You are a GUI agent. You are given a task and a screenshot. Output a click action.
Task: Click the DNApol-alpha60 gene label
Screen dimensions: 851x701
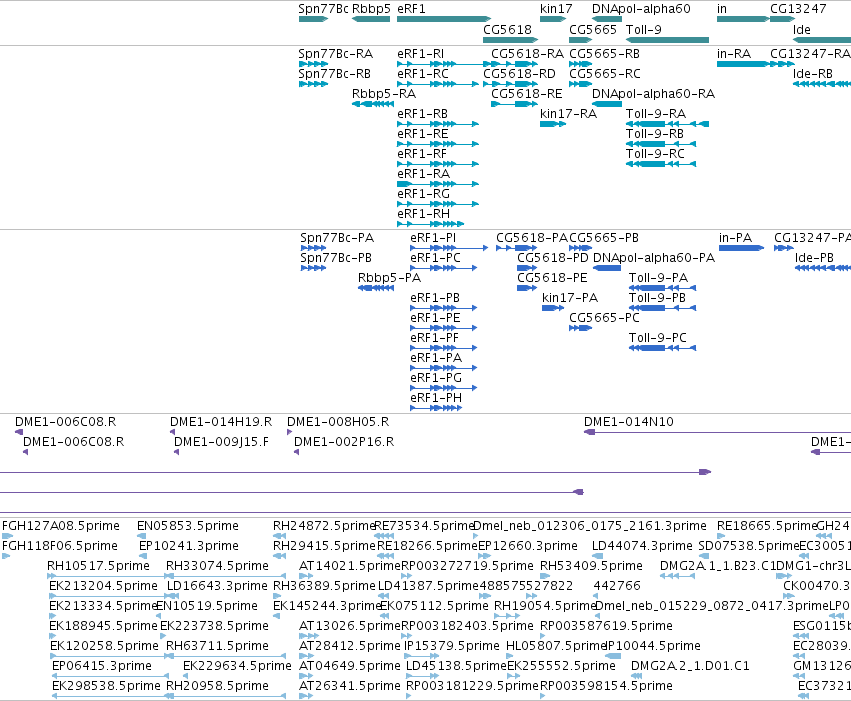(641, 9)
